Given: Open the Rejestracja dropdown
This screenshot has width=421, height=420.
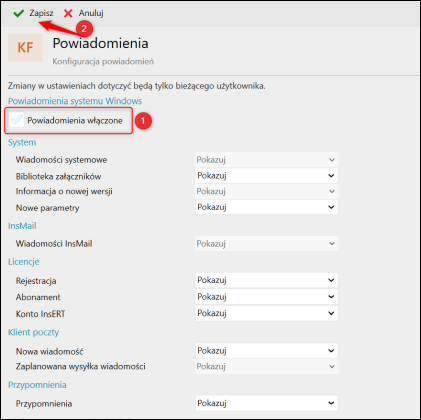Looking at the screenshot, I should click(x=267, y=280).
